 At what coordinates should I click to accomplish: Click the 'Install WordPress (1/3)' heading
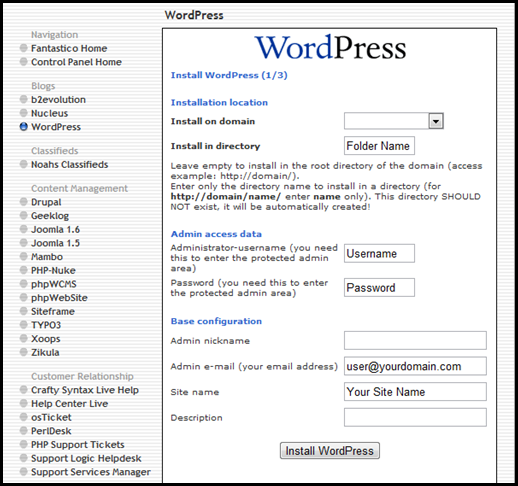tap(229, 75)
